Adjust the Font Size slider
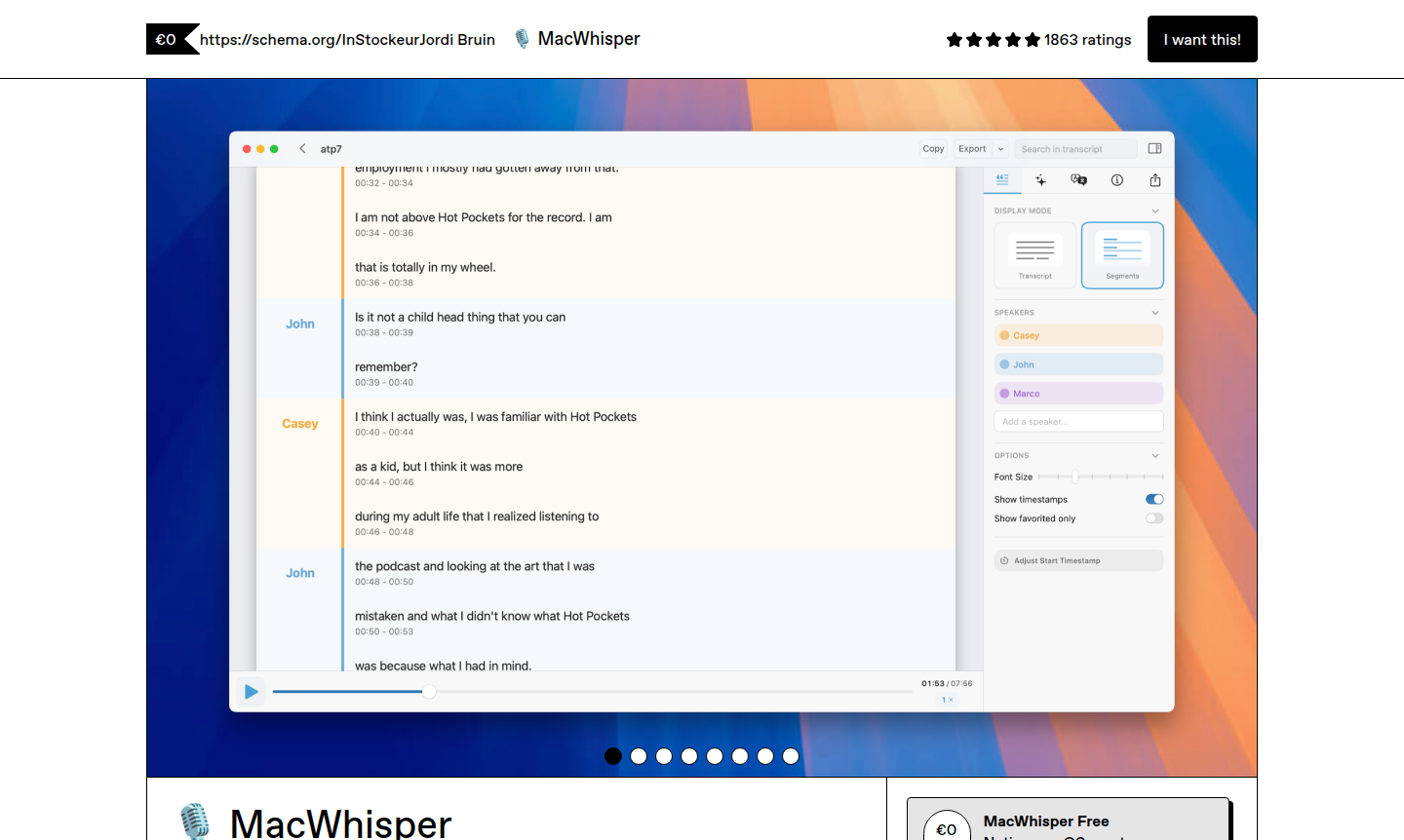Viewport: 1404px width, 840px height. pos(1075,477)
